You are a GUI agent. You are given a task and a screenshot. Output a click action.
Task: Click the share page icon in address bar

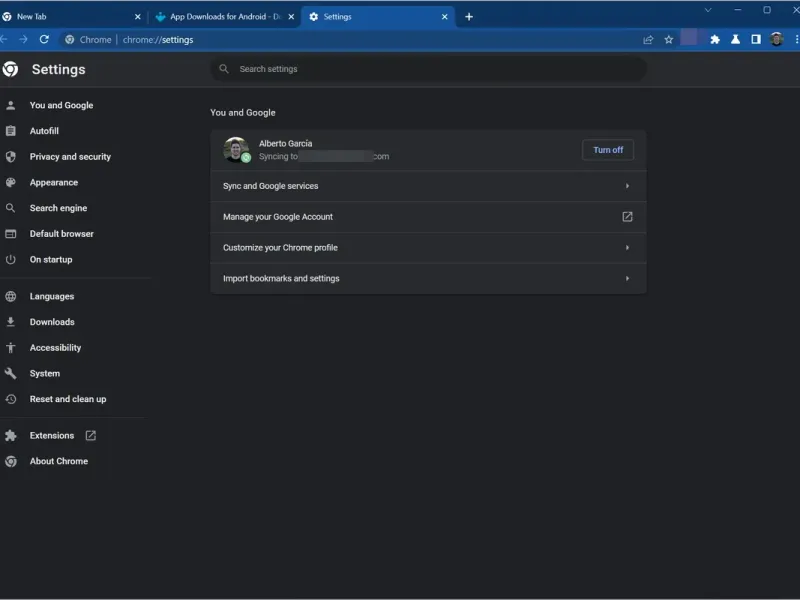tap(648, 39)
